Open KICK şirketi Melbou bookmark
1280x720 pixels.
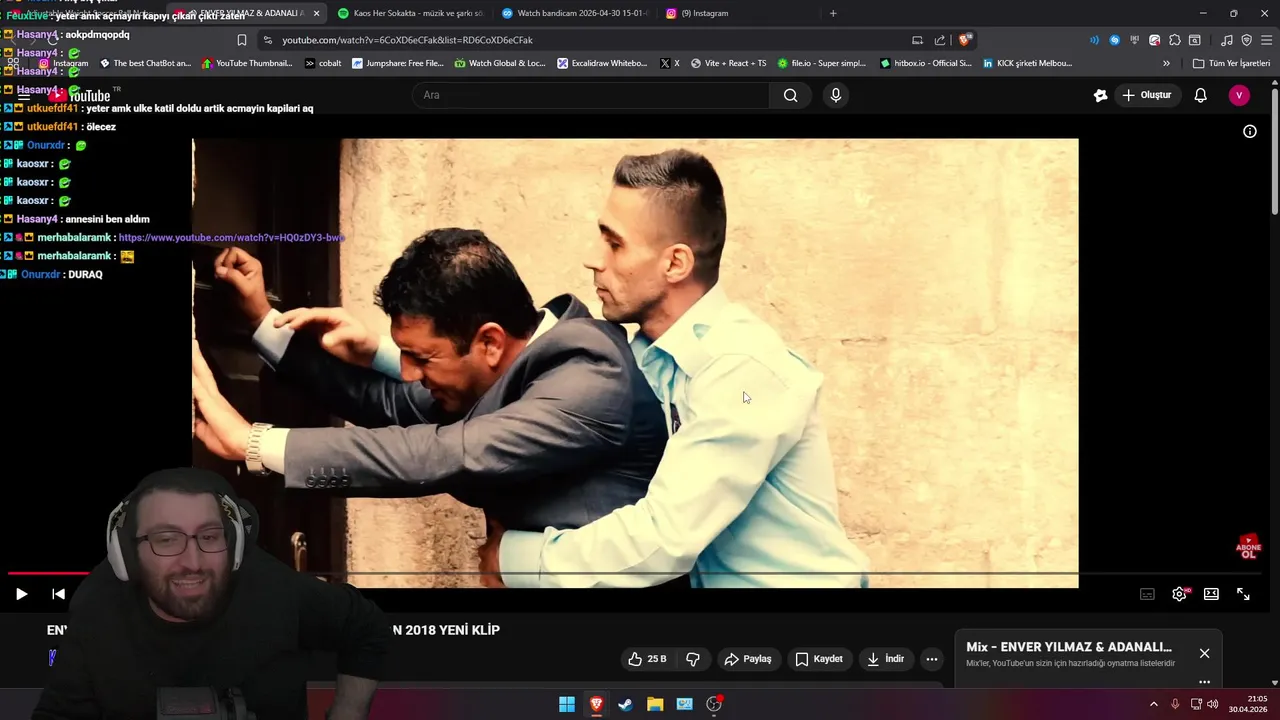pos(1027,63)
